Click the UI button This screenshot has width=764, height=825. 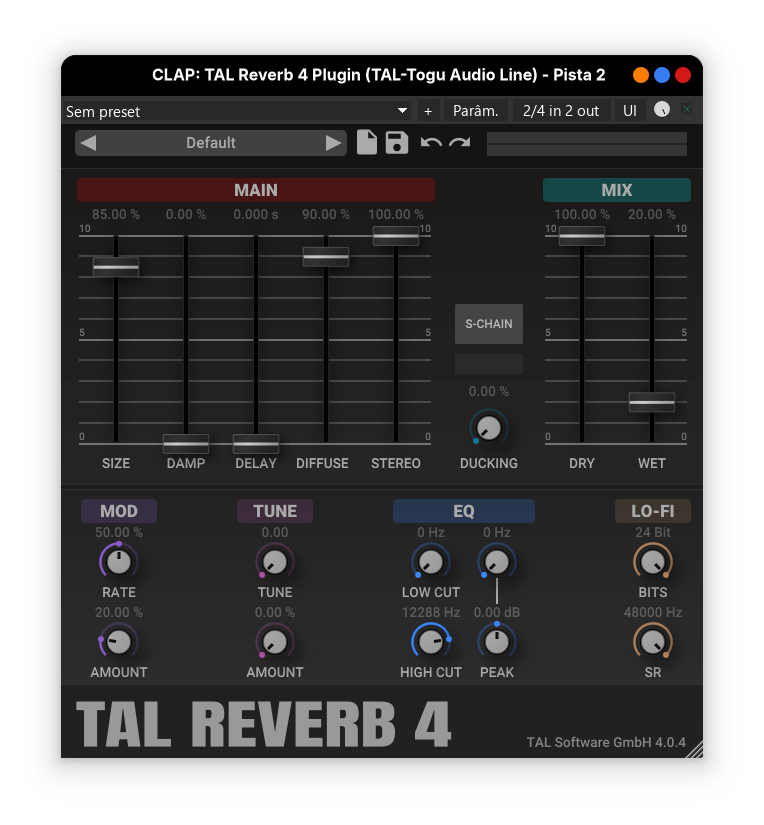(x=630, y=111)
